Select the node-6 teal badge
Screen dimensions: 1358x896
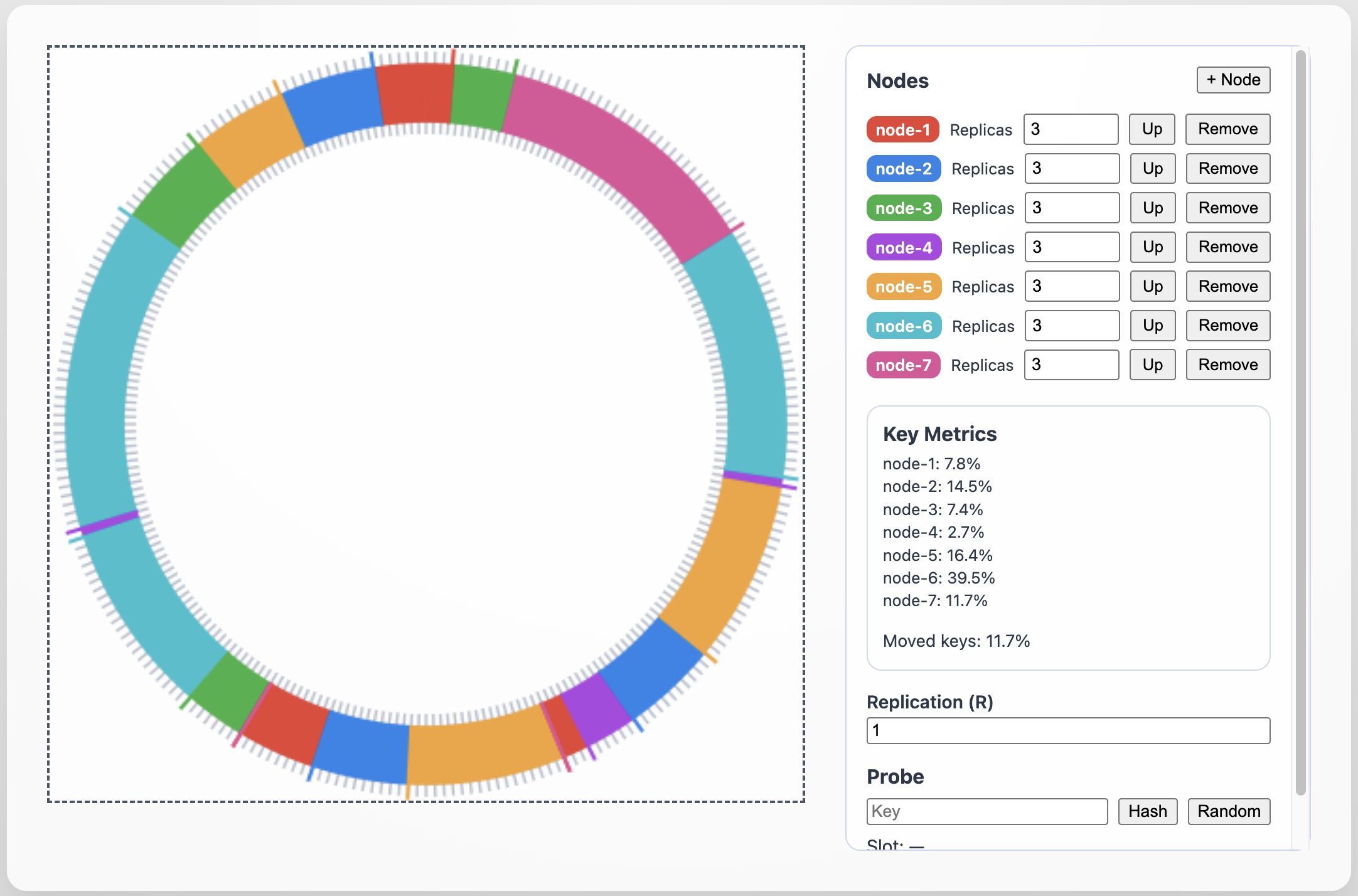pos(904,326)
